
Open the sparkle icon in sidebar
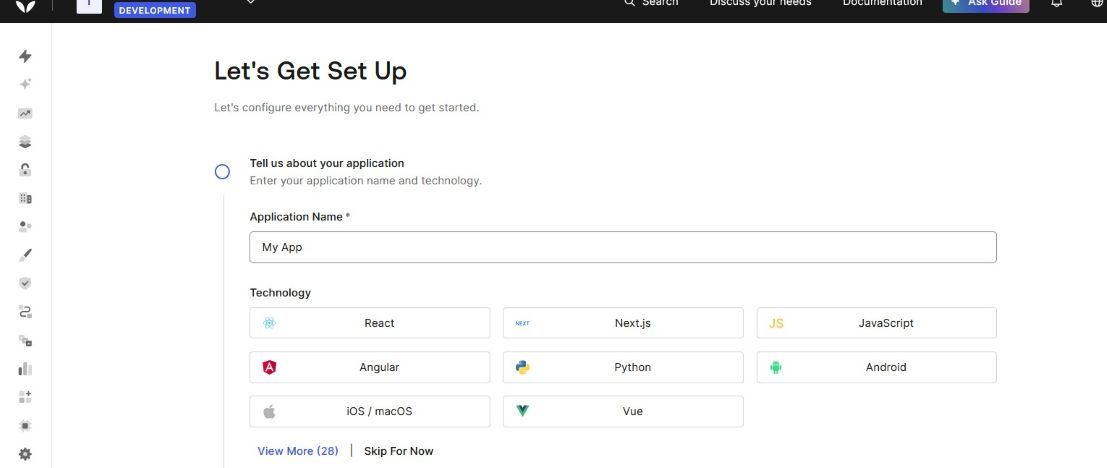(x=25, y=84)
